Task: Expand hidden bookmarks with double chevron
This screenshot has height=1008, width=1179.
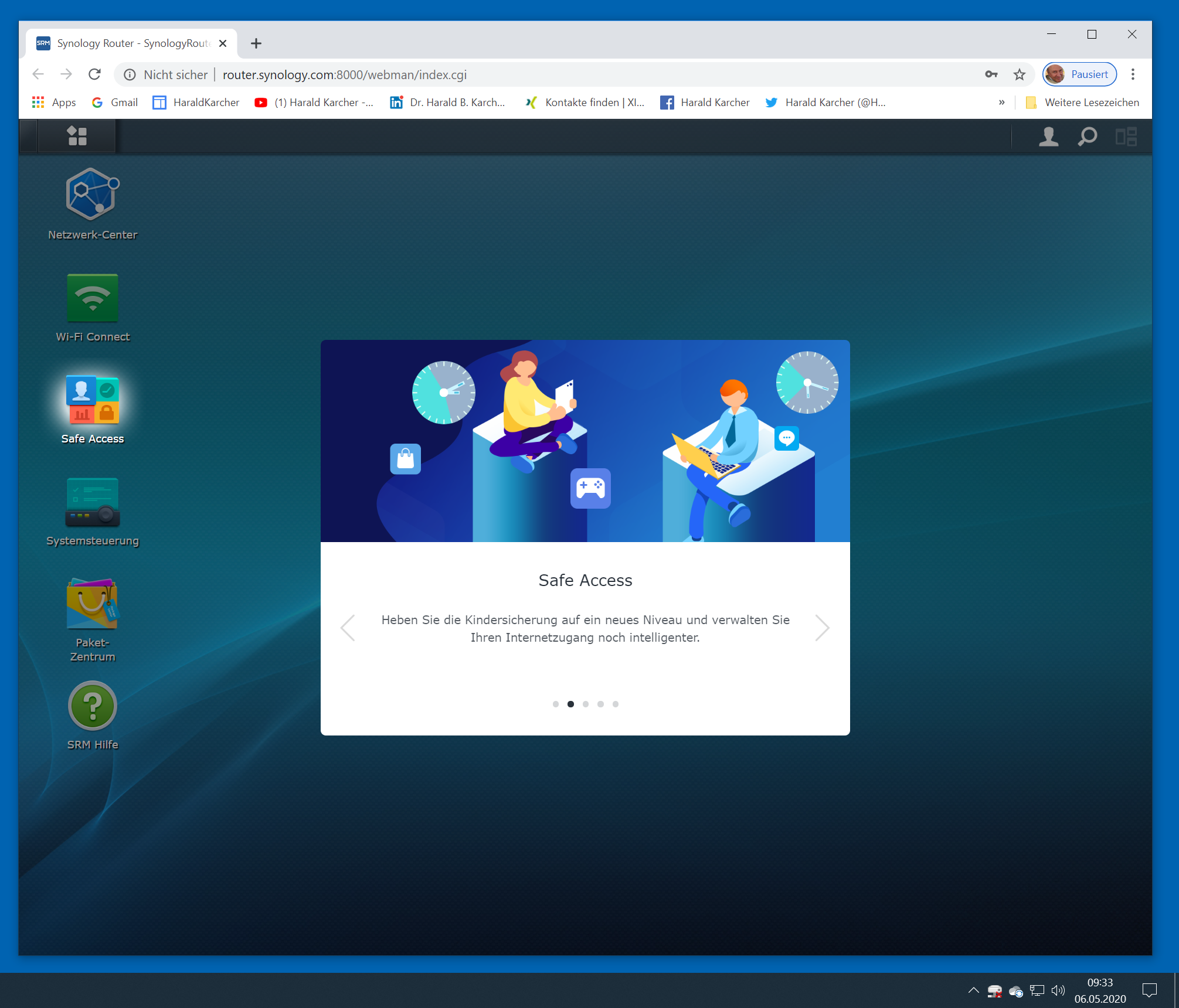Action: tap(1001, 103)
